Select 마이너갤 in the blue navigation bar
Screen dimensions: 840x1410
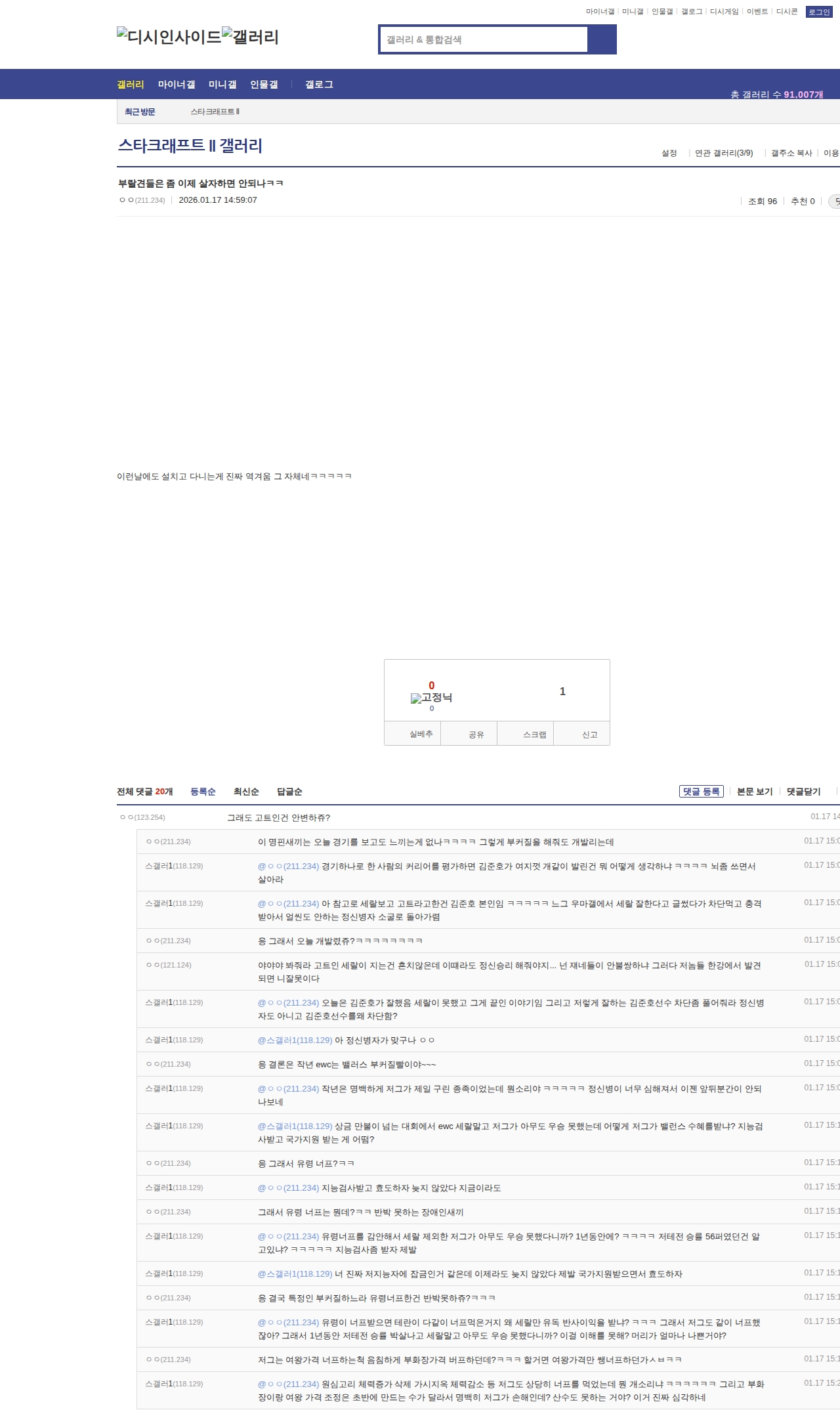click(x=177, y=85)
